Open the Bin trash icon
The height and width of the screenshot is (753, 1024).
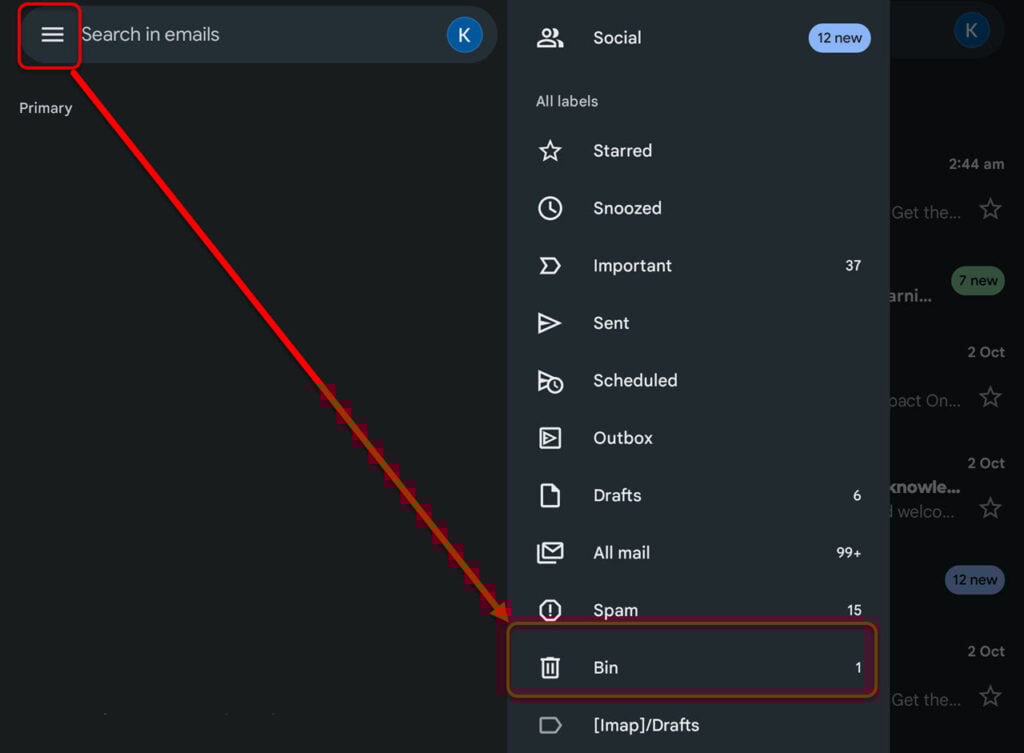click(550, 667)
